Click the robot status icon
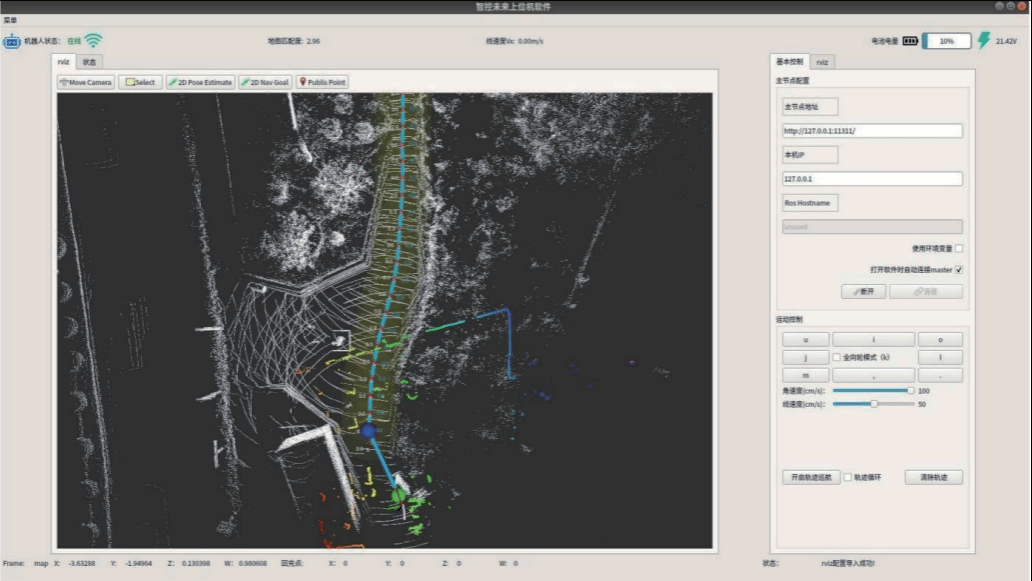The image size is (1032, 581). 12,42
